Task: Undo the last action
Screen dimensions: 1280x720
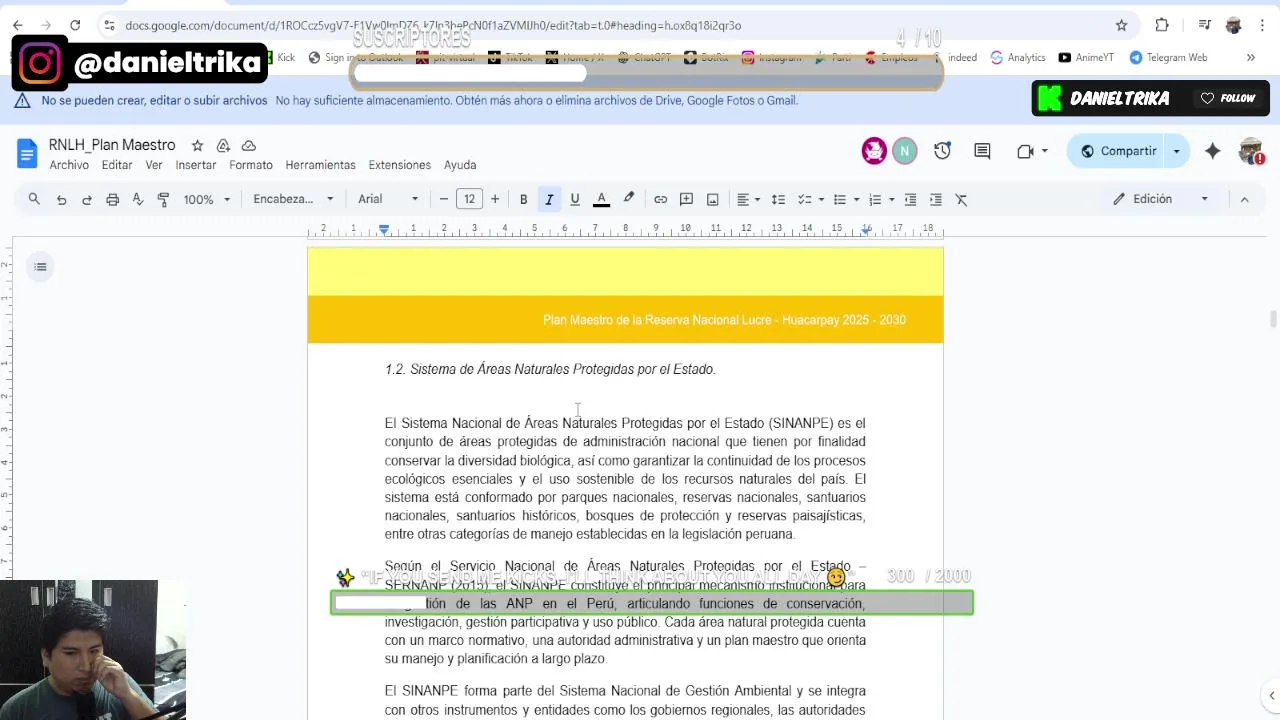Action: [x=61, y=199]
